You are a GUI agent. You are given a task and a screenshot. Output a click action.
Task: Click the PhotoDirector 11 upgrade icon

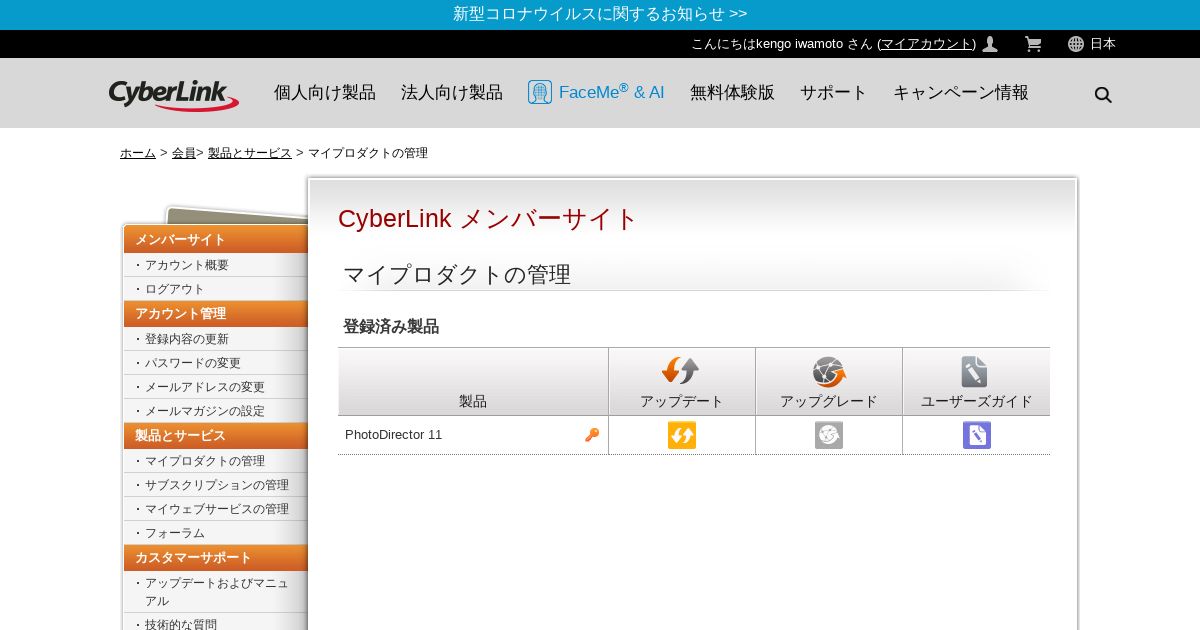point(829,435)
